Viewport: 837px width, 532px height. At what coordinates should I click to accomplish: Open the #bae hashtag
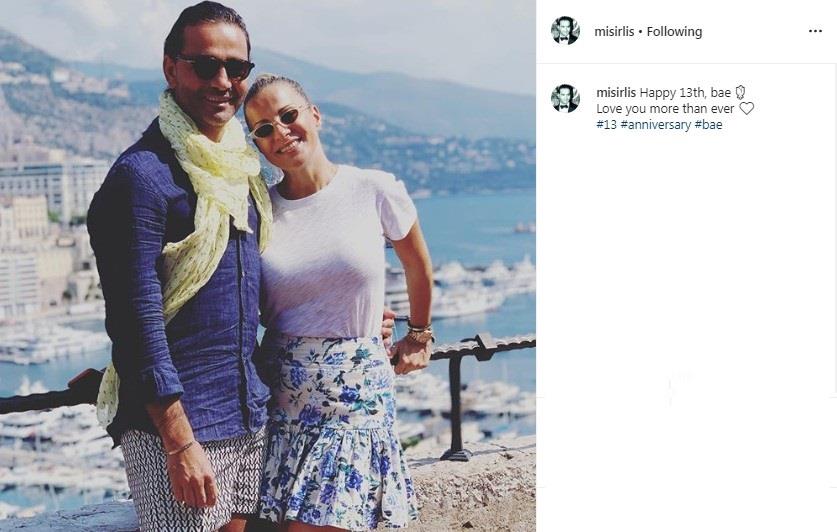pyautogui.click(x=708, y=124)
